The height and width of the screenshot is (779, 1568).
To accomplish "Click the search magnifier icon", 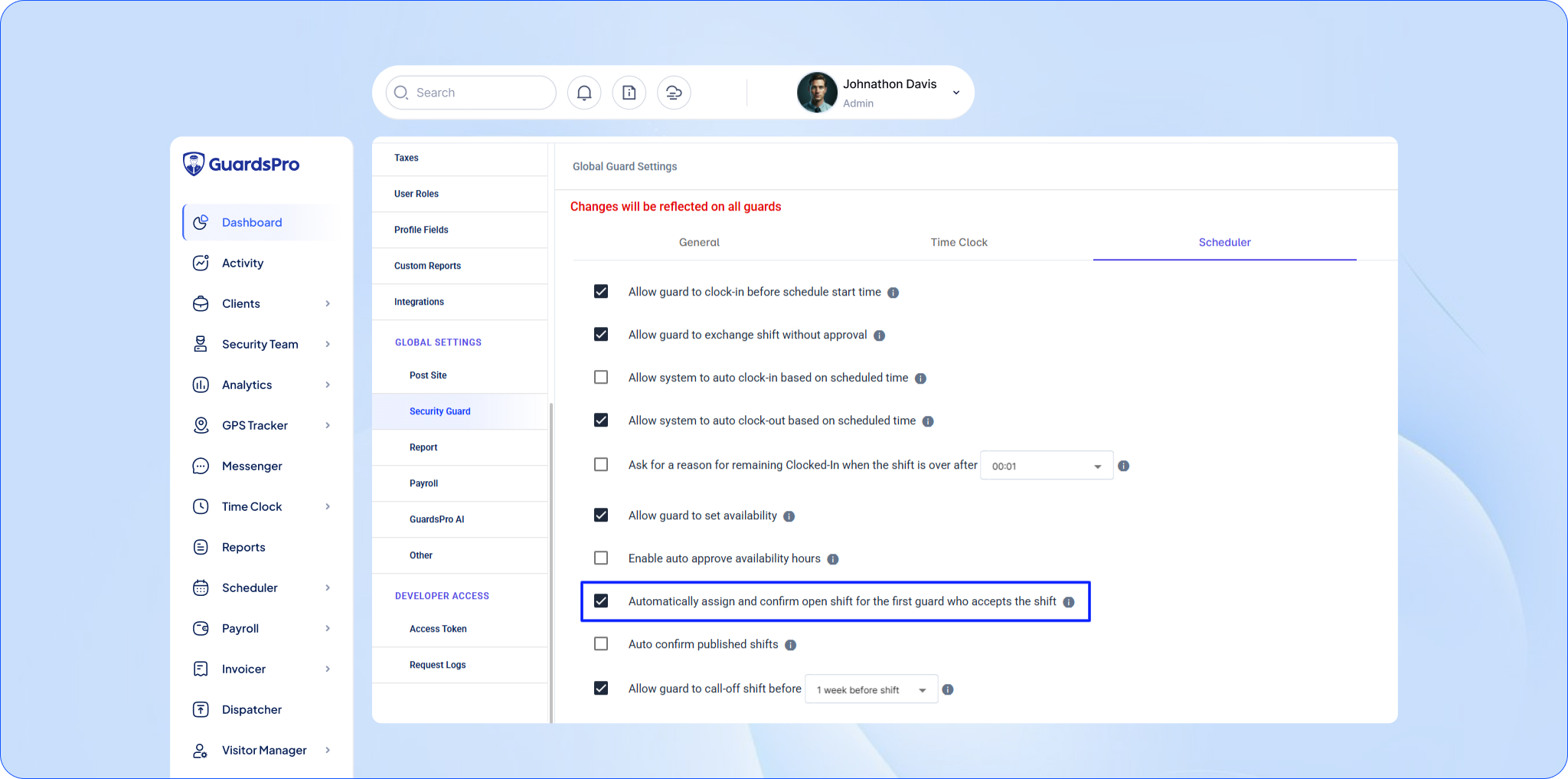I will (x=401, y=93).
